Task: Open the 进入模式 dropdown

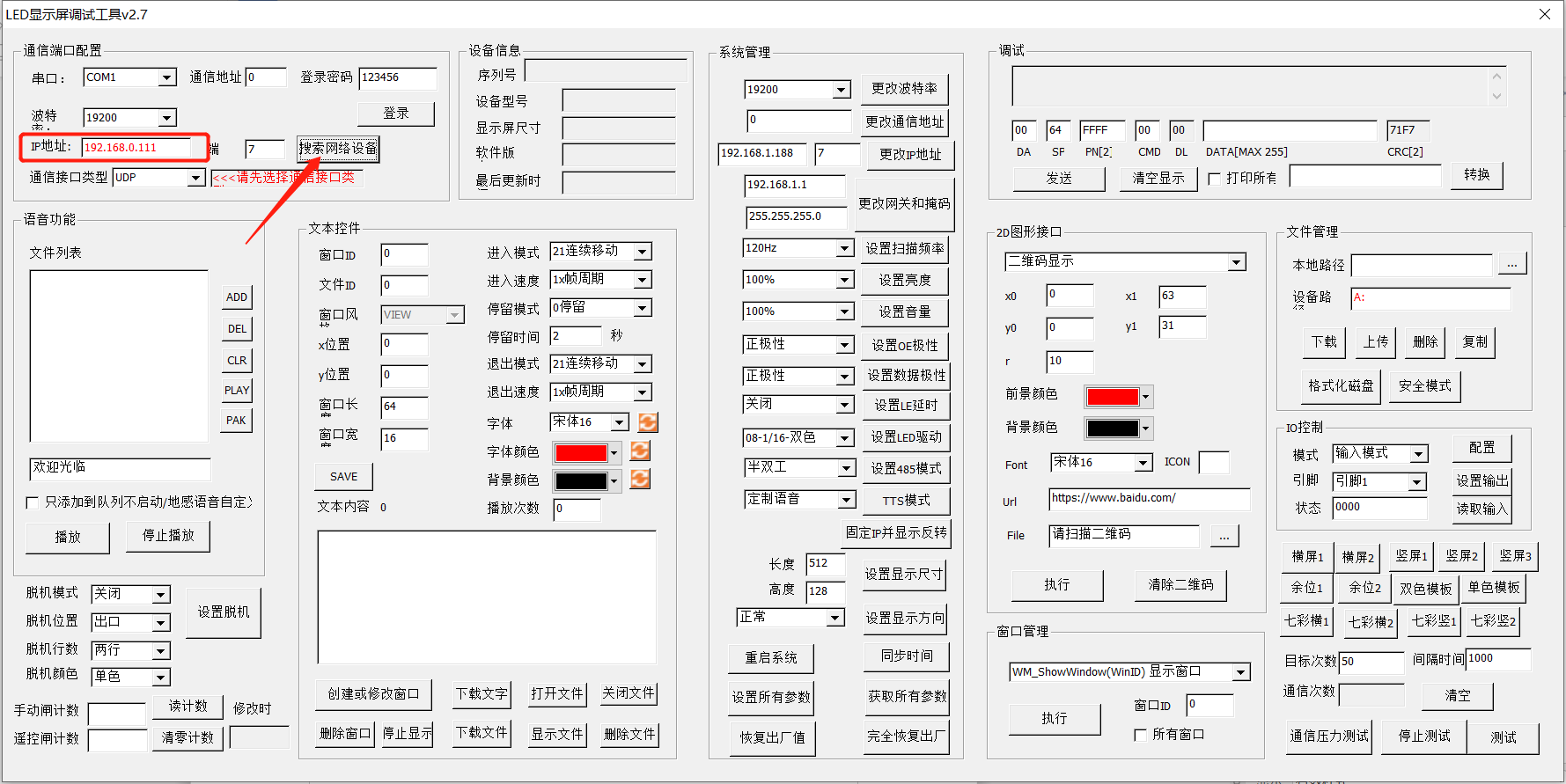Action: tap(643, 252)
